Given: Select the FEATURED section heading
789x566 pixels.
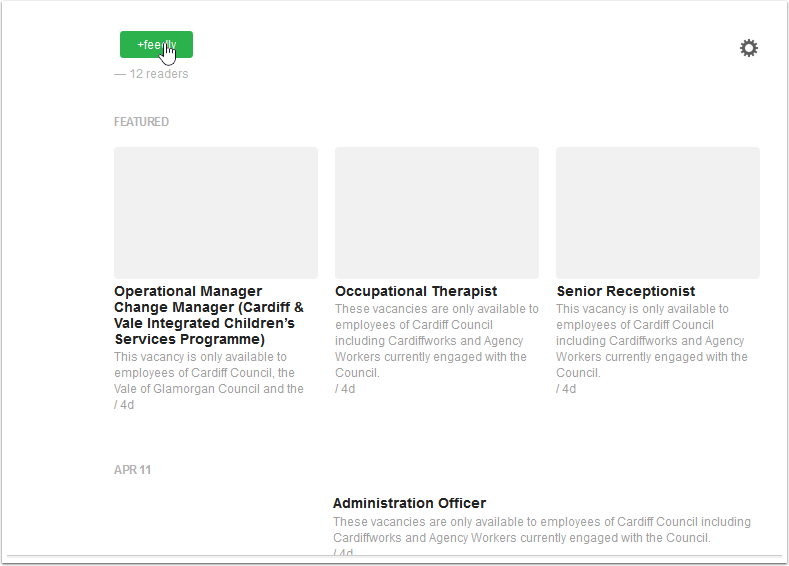Looking at the screenshot, I should point(141,122).
